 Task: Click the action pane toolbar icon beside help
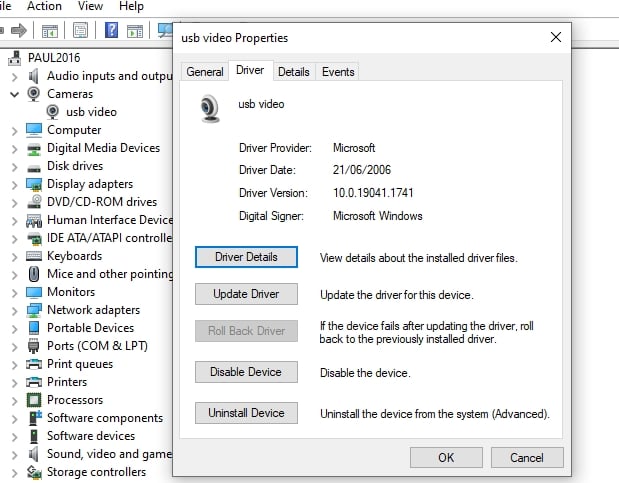pos(135,31)
